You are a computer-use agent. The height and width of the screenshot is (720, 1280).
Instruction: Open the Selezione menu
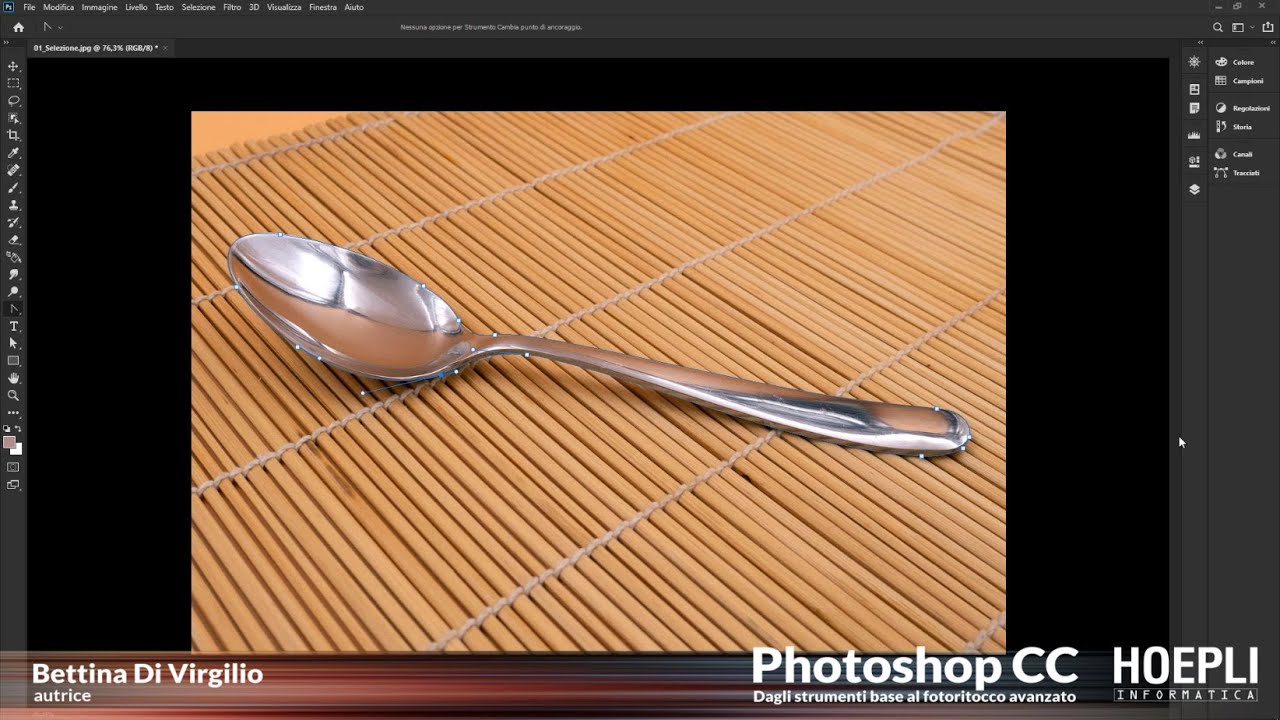pos(198,7)
